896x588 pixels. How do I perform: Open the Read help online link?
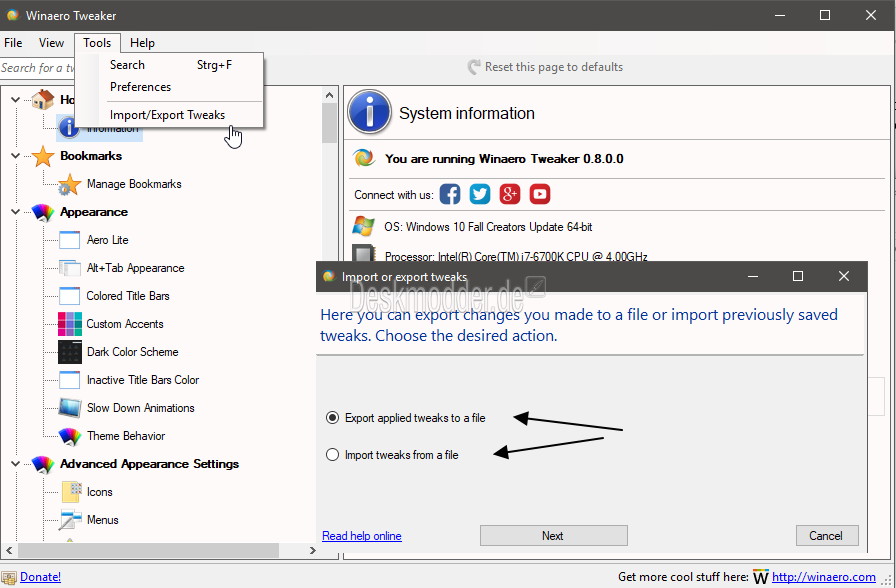pos(362,536)
